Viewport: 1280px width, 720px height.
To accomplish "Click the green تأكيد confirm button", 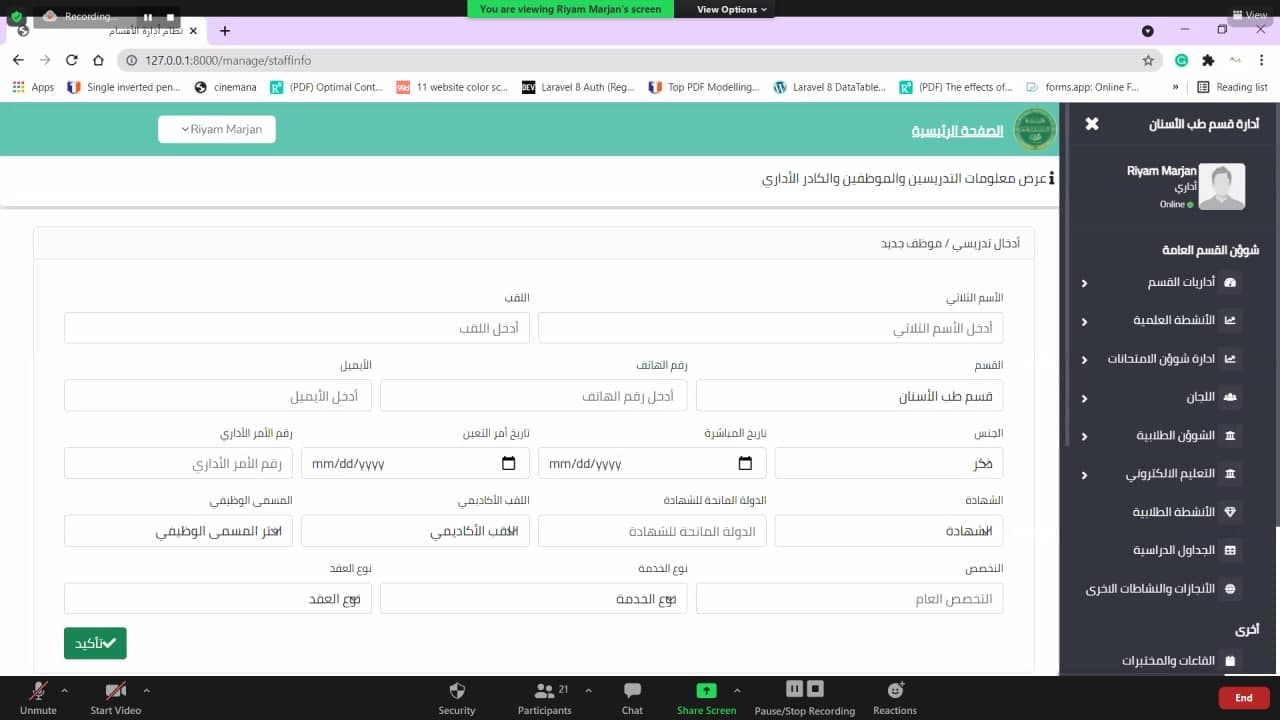I will coord(95,643).
